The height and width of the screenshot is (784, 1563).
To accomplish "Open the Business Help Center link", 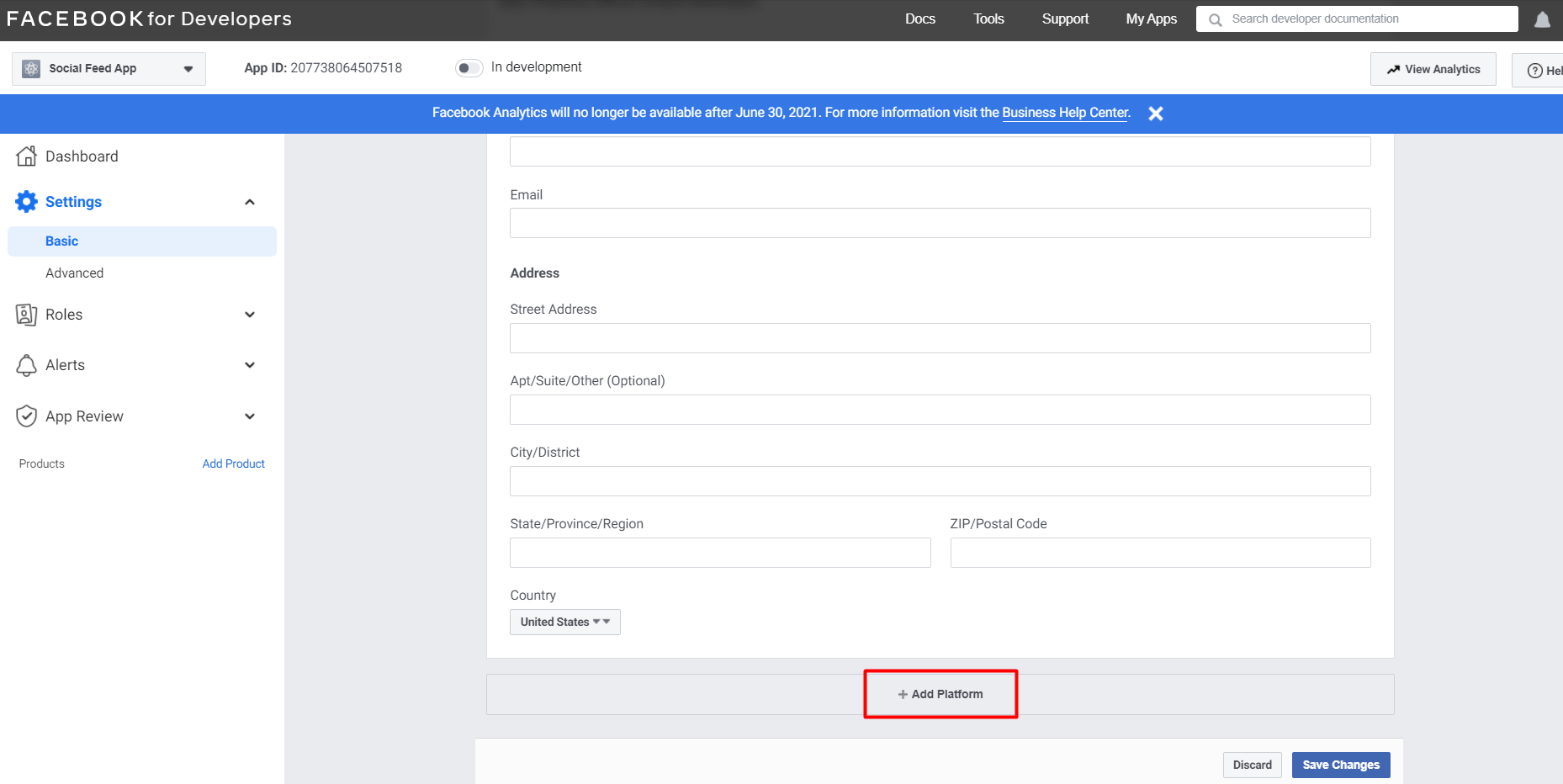I will 1064,113.
